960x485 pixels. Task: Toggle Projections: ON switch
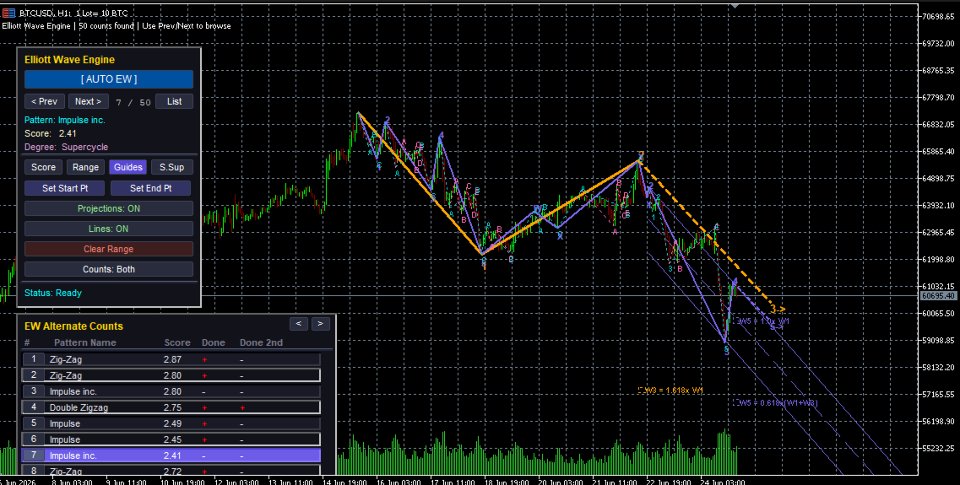click(x=108, y=208)
